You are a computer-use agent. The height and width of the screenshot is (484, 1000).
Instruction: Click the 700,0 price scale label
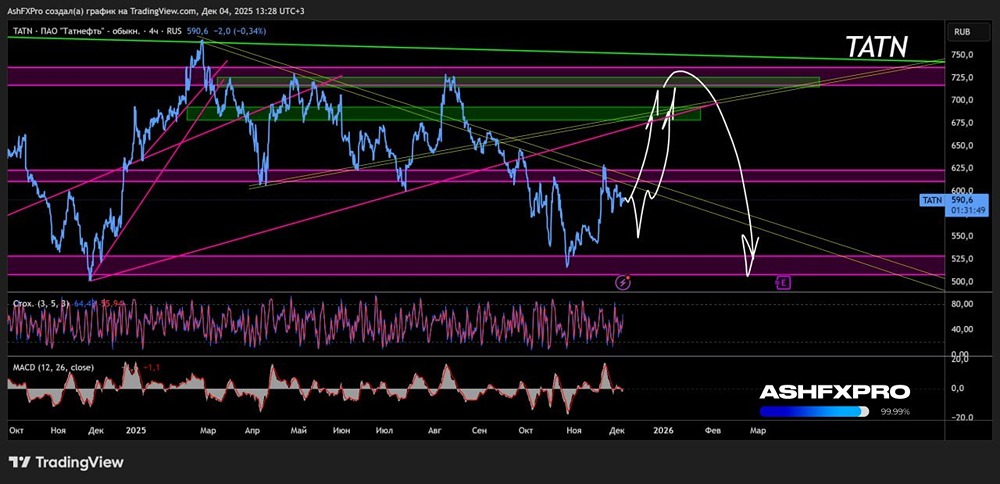click(x=964, y=100)
